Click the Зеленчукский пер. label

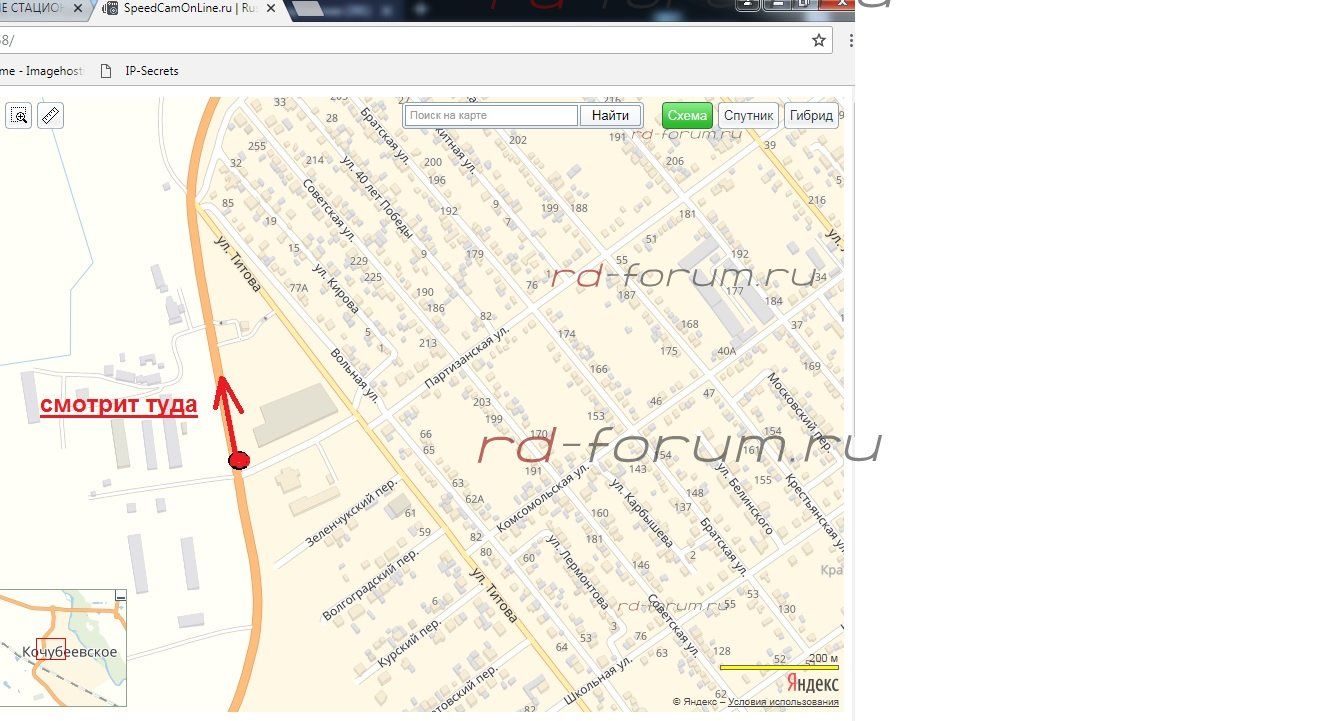(351, 511)
